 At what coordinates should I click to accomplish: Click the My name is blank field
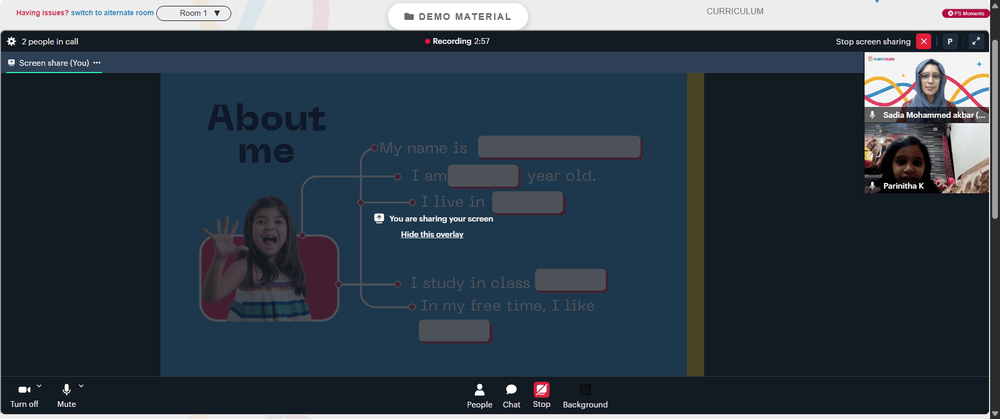pos(559,147)
